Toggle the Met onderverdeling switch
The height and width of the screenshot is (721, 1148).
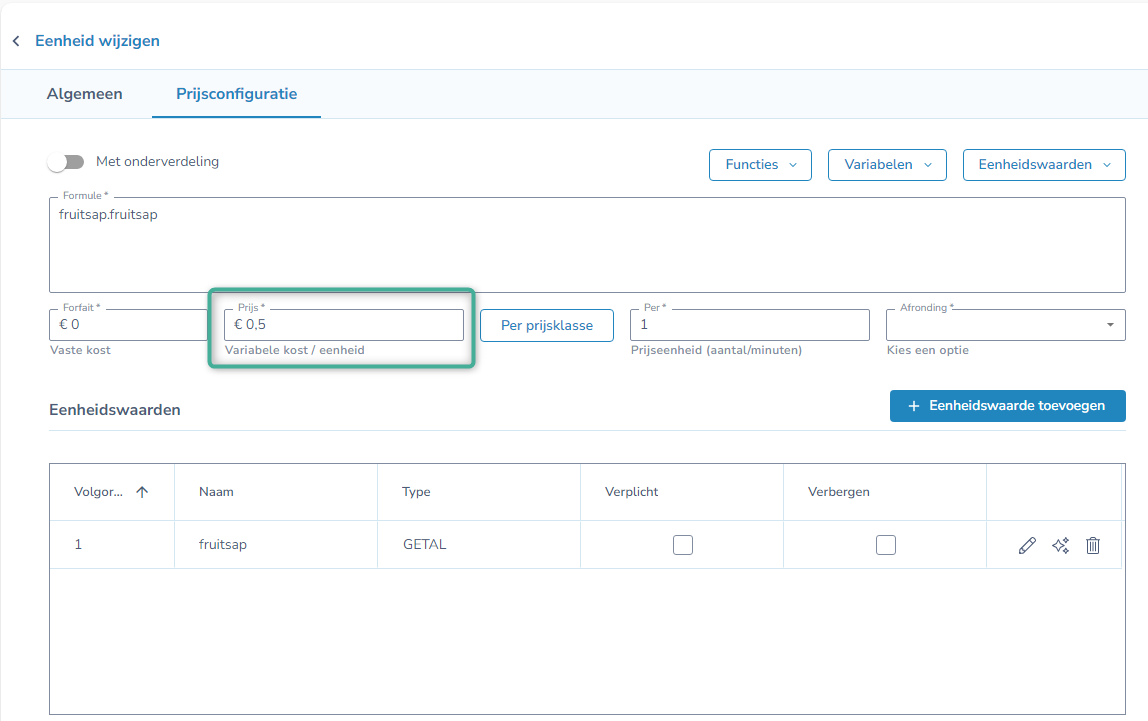pos(66,162)
